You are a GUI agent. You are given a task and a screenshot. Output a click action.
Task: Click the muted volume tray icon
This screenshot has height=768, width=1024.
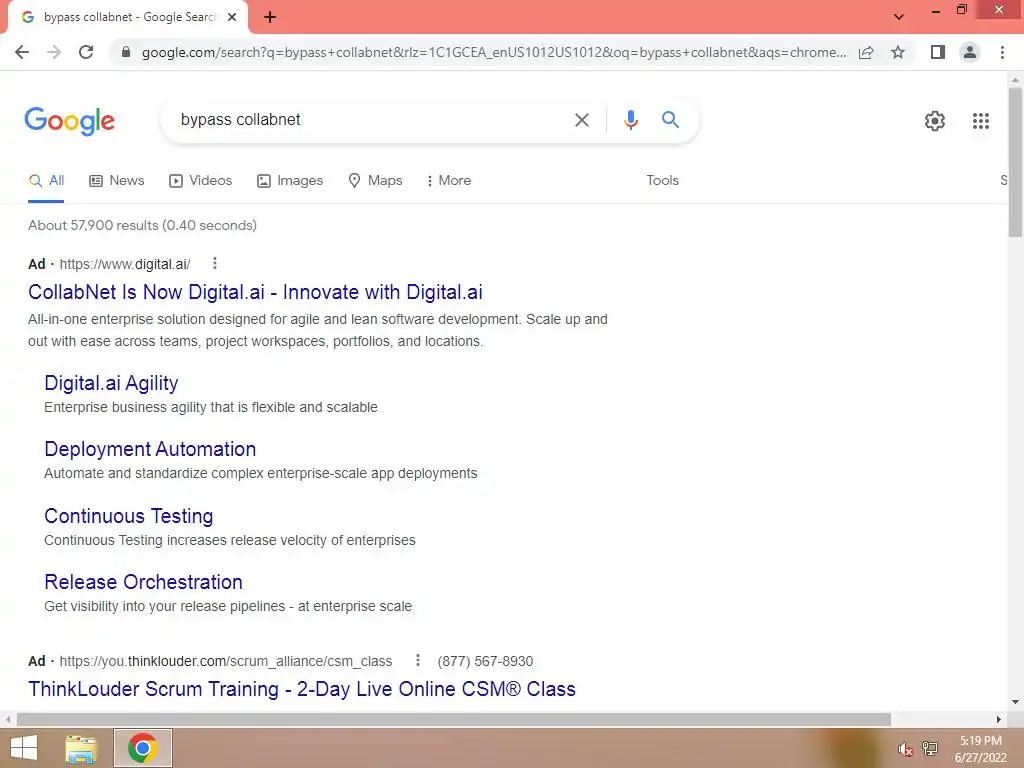click(905, 749)
